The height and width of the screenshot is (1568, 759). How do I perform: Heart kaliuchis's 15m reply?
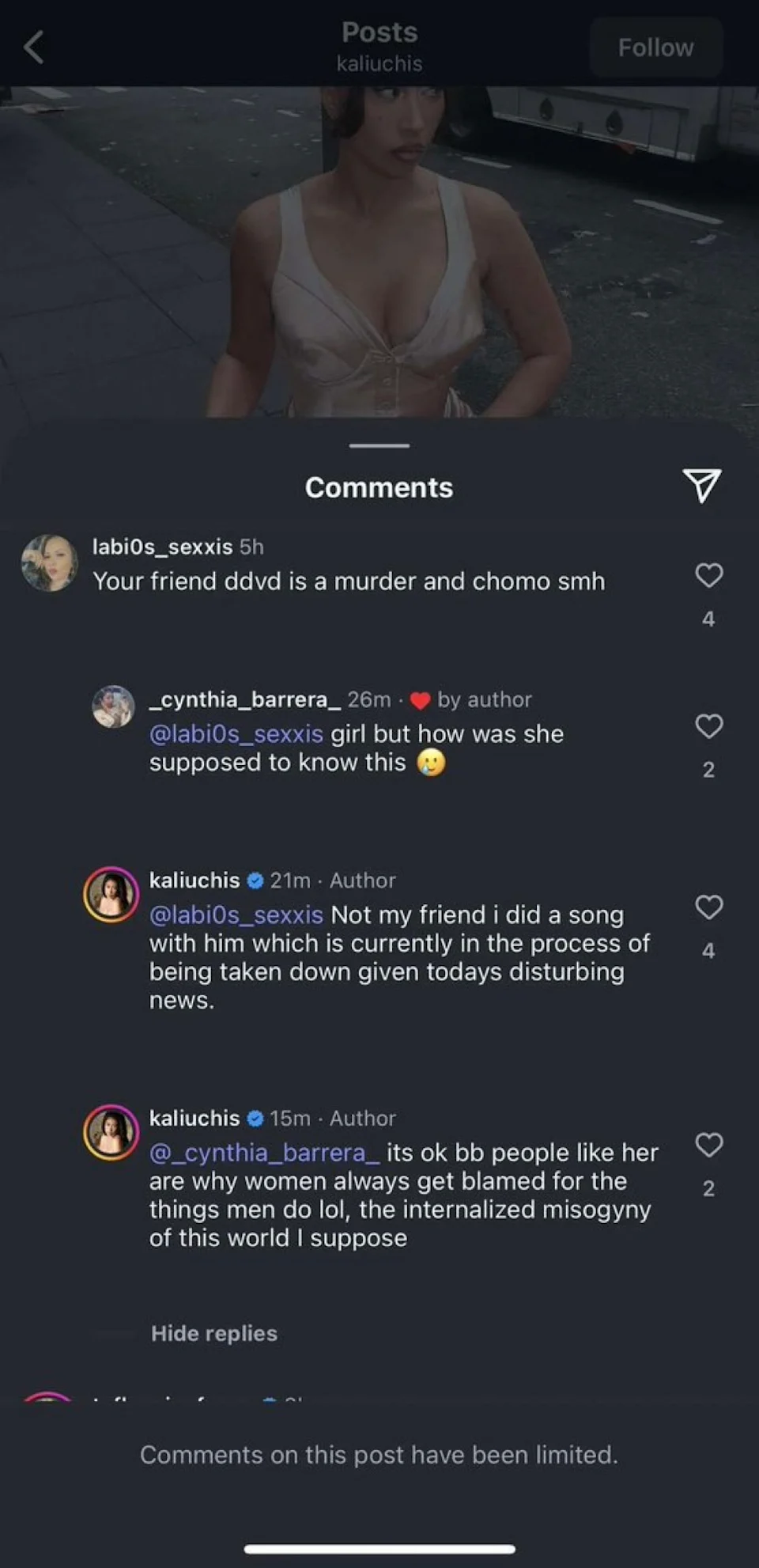click(708, 1145)
